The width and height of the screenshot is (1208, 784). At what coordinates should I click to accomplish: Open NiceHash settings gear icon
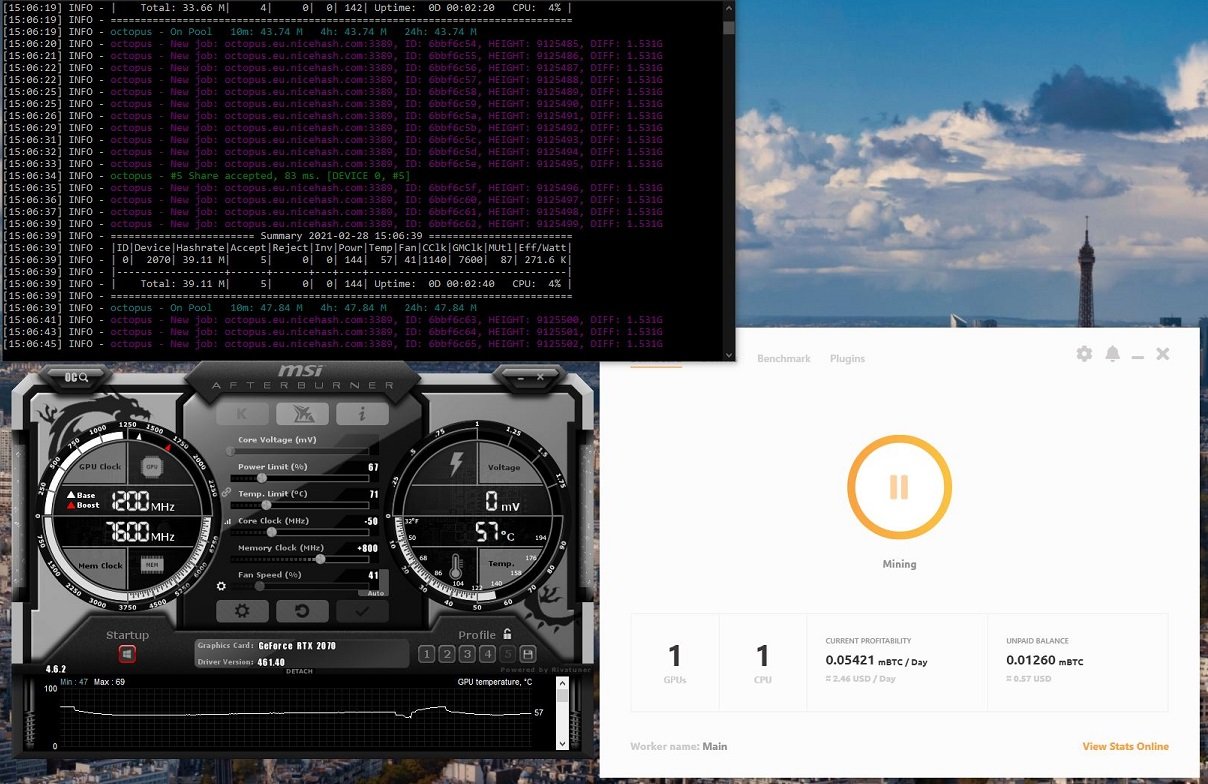point(1084,354)
